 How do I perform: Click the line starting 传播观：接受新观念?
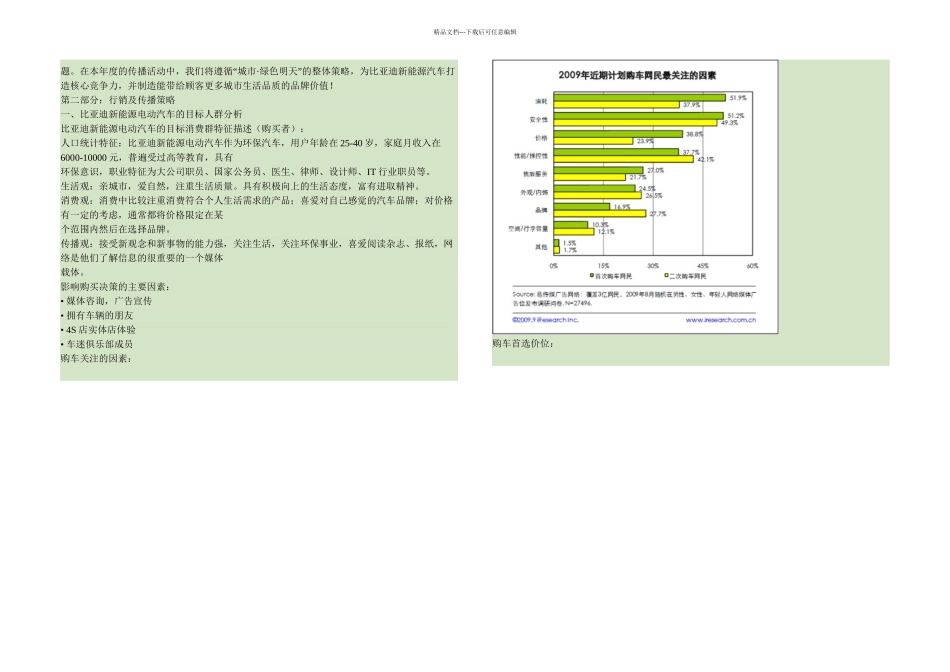tap(257, 244)
